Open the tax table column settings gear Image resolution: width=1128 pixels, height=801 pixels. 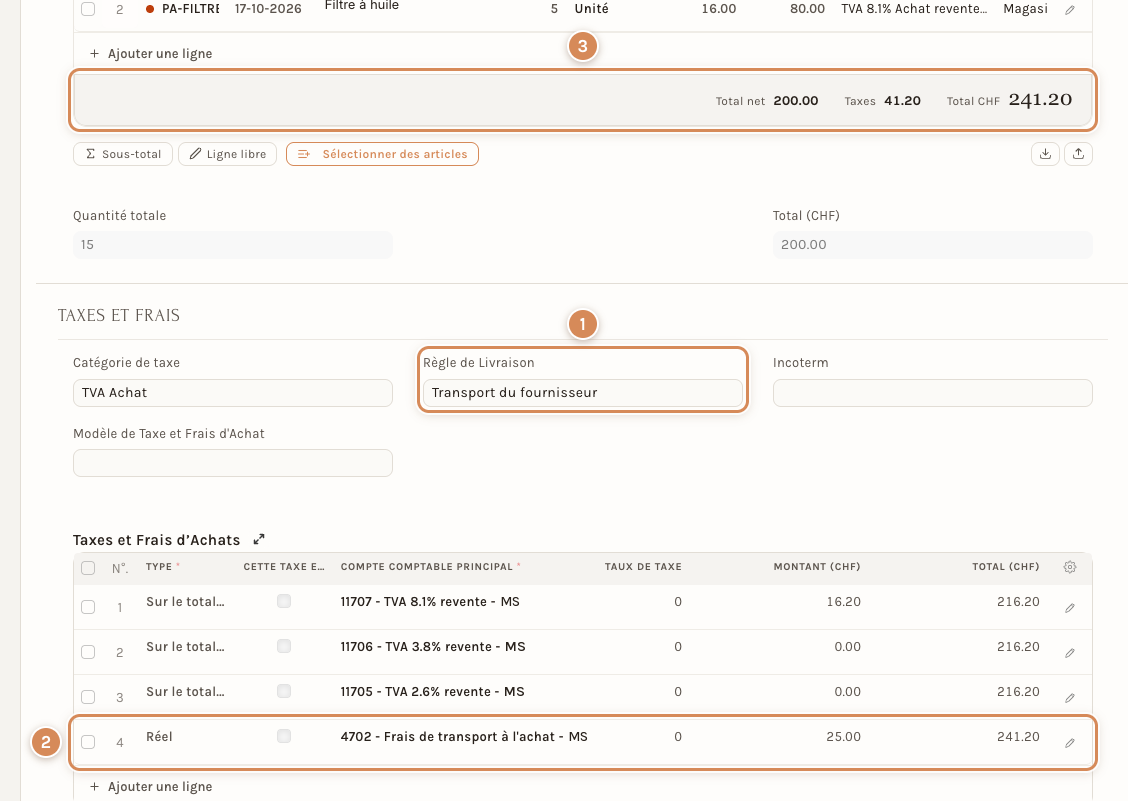[1070, 567]
